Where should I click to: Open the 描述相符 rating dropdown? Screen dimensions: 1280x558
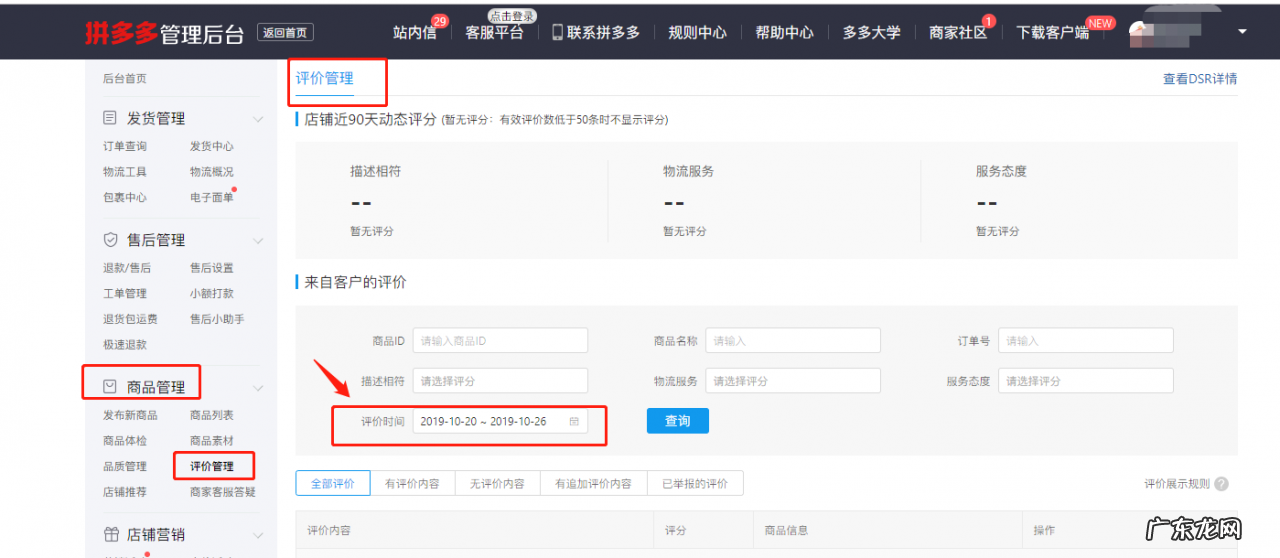500,381
